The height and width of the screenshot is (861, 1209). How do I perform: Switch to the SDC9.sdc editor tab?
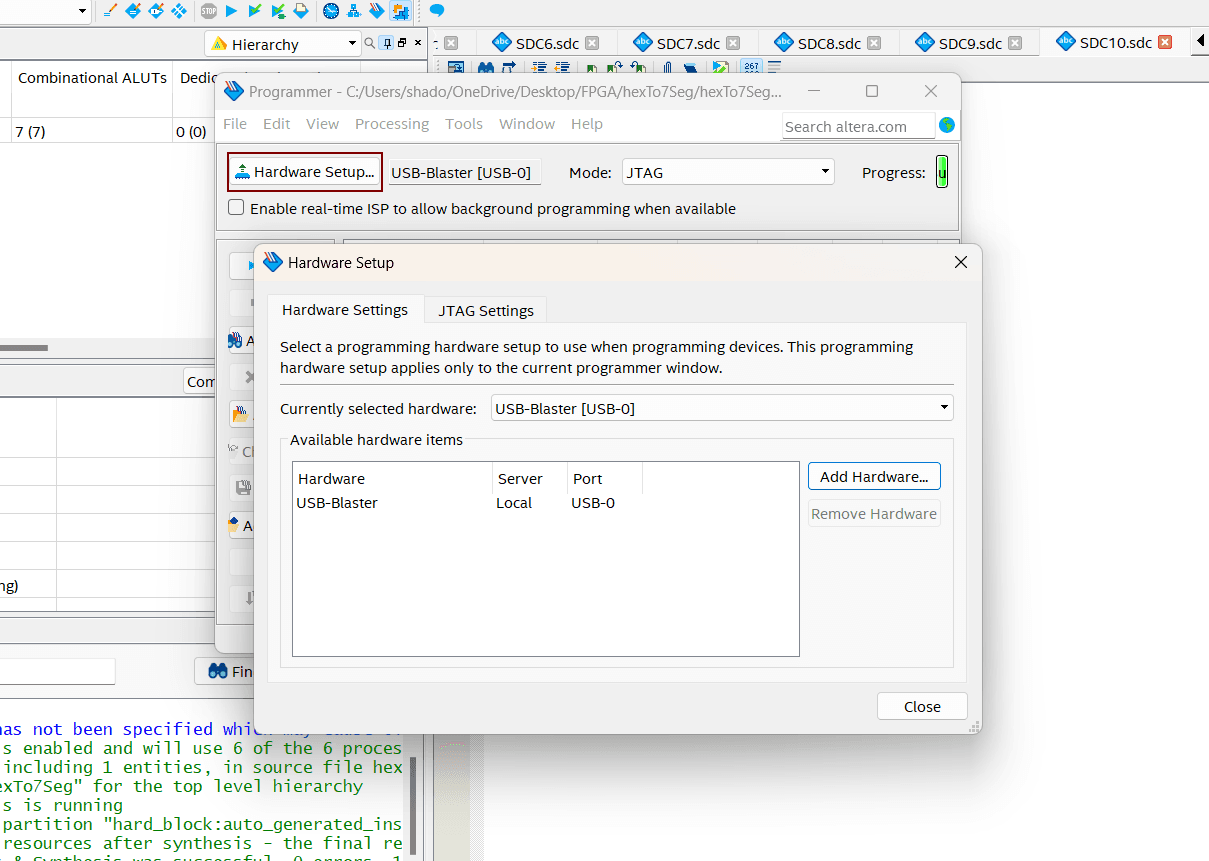(x=970, y=43)
